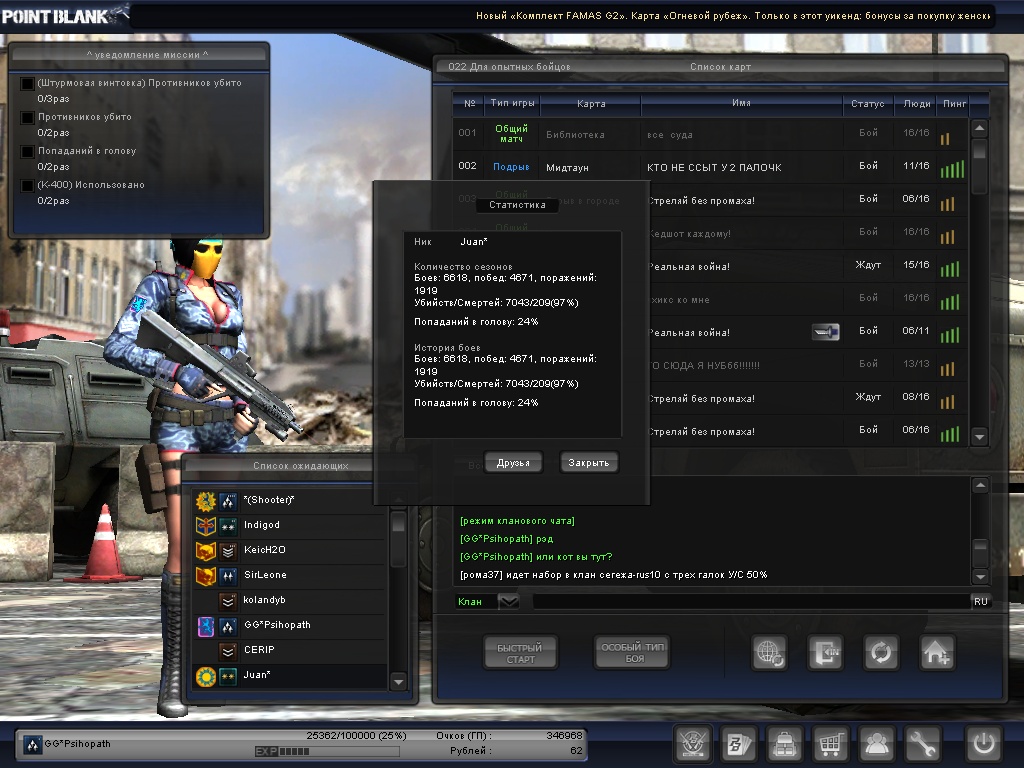1024x768 pixels.
Task: Click 'Закрыть' to close statistics popup
Action: 588,462
